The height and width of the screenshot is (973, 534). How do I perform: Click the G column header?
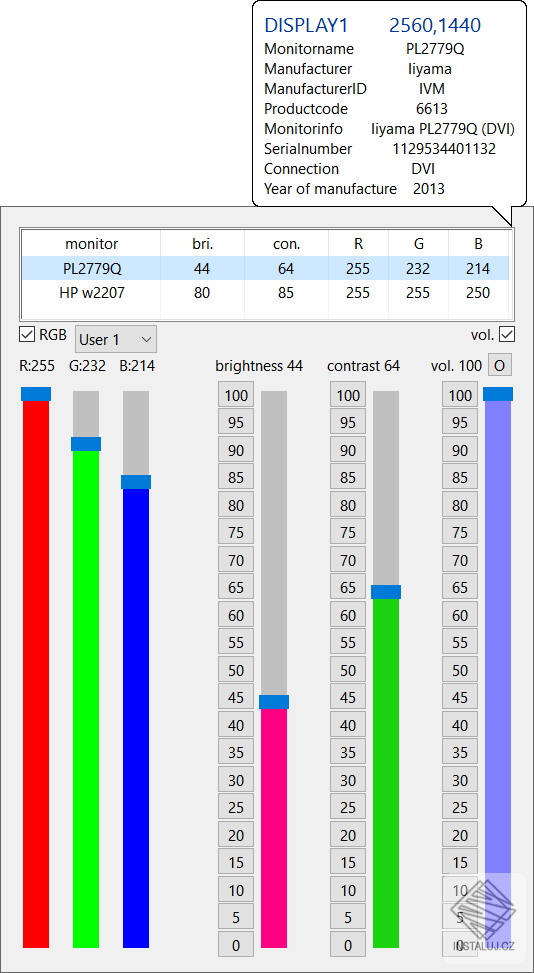point(419,244)
